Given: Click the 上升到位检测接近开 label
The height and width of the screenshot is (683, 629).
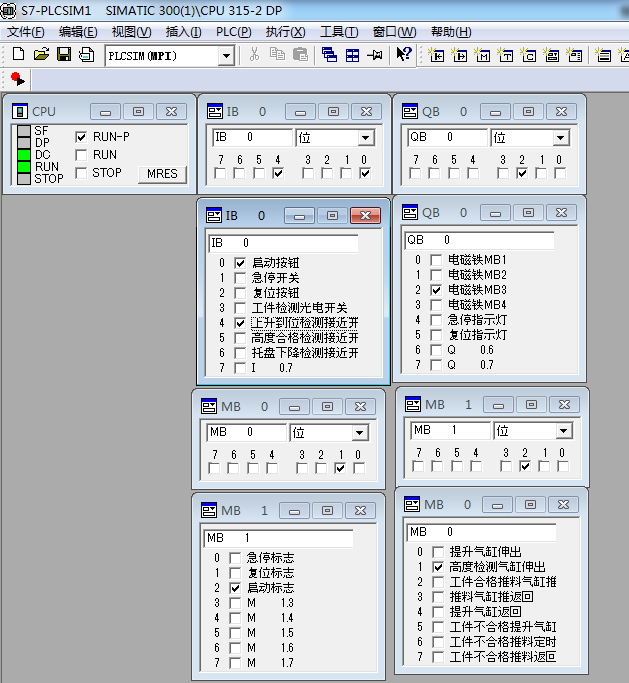Looking at the screenshot, I should pos(304,323).
